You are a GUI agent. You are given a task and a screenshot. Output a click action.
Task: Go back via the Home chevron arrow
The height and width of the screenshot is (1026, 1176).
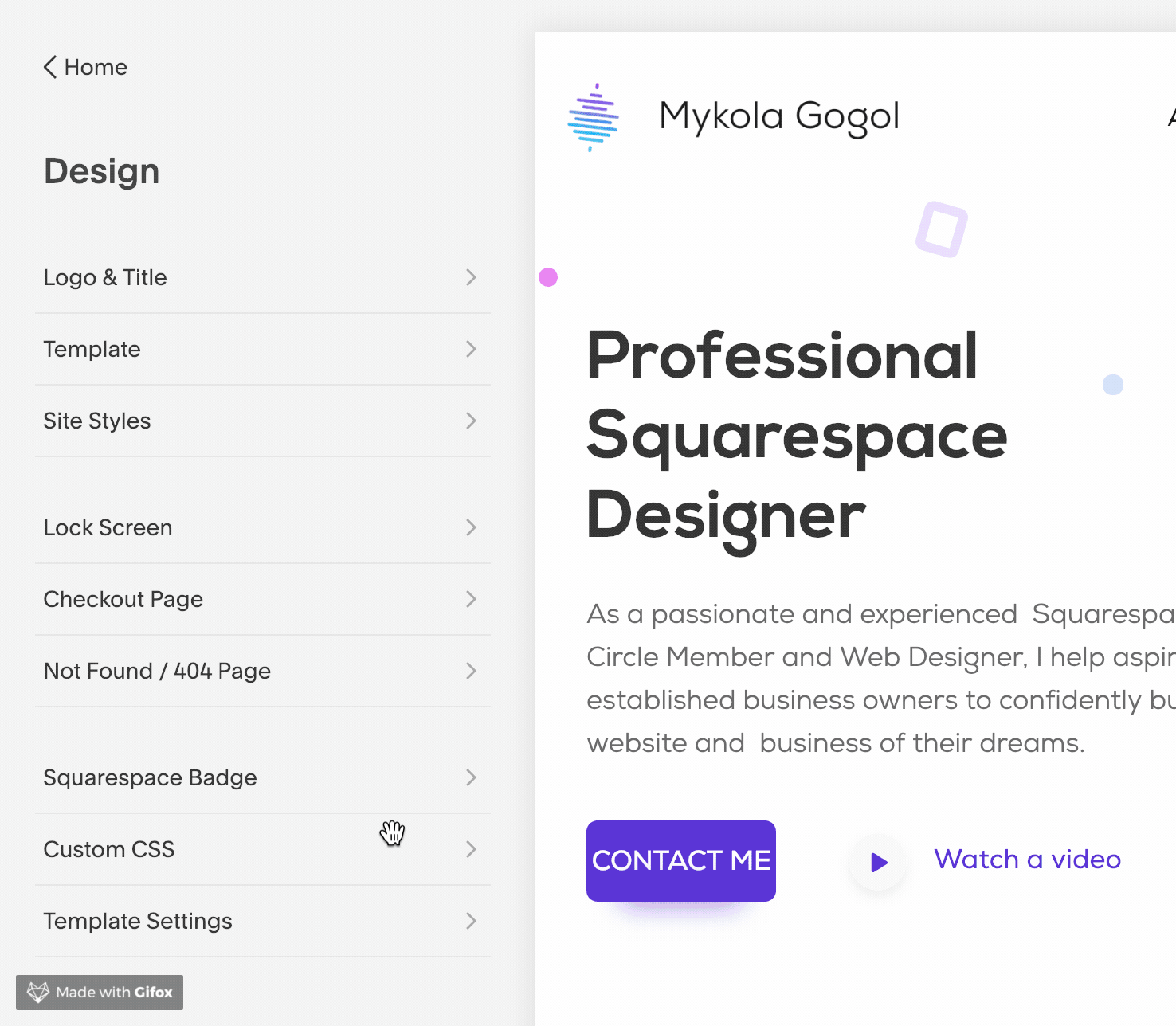click(x=50, y=67)
